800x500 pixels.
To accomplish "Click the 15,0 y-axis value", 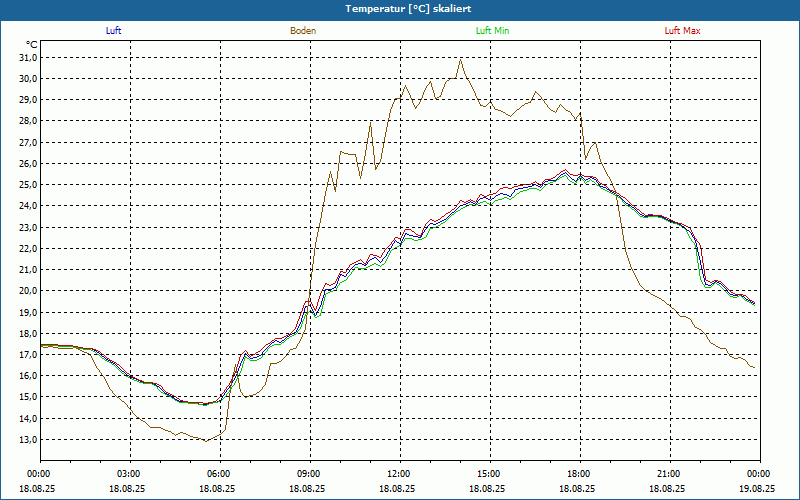I will [28, 397].
